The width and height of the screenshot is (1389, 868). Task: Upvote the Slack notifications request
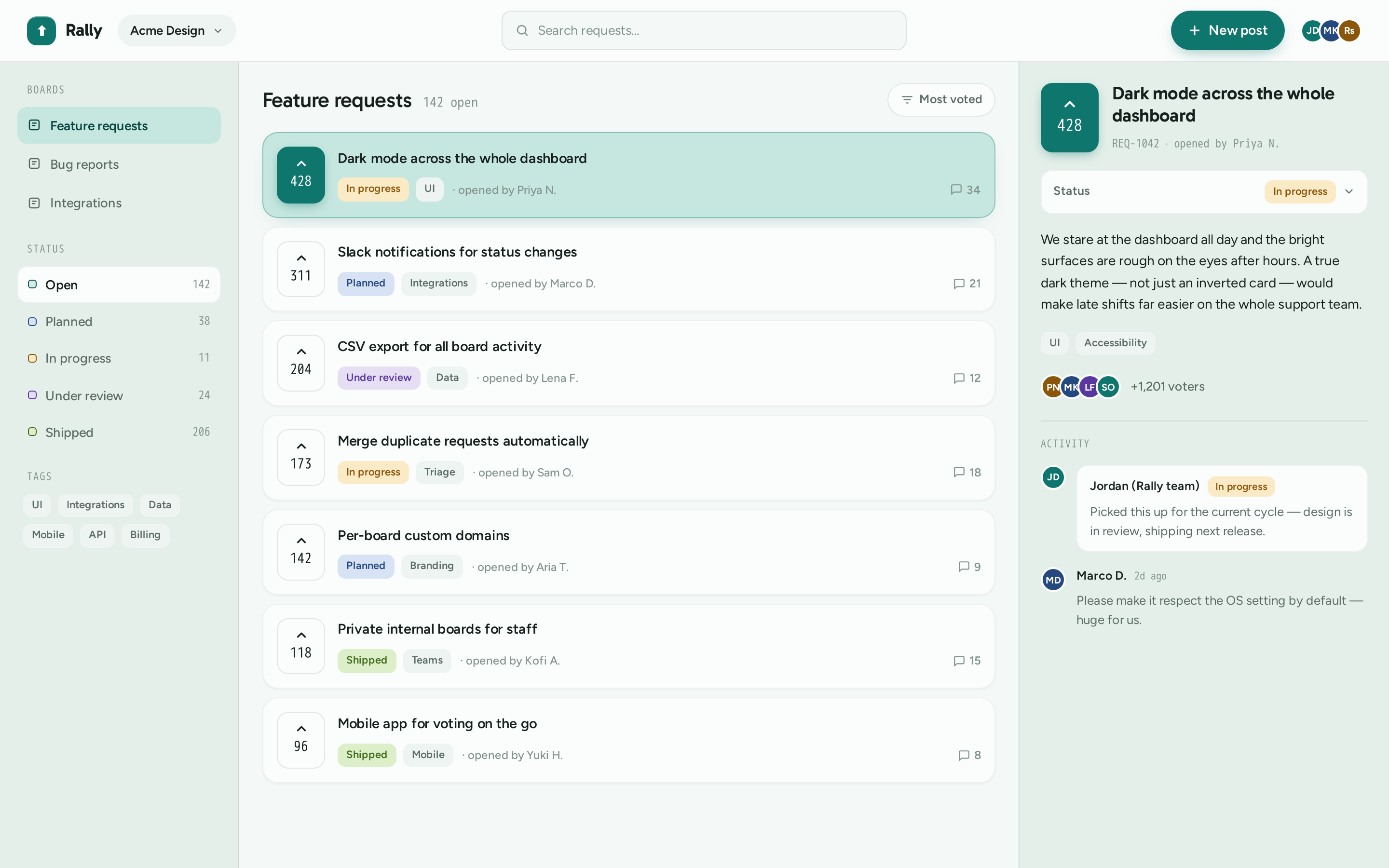[x=301, y=269]
